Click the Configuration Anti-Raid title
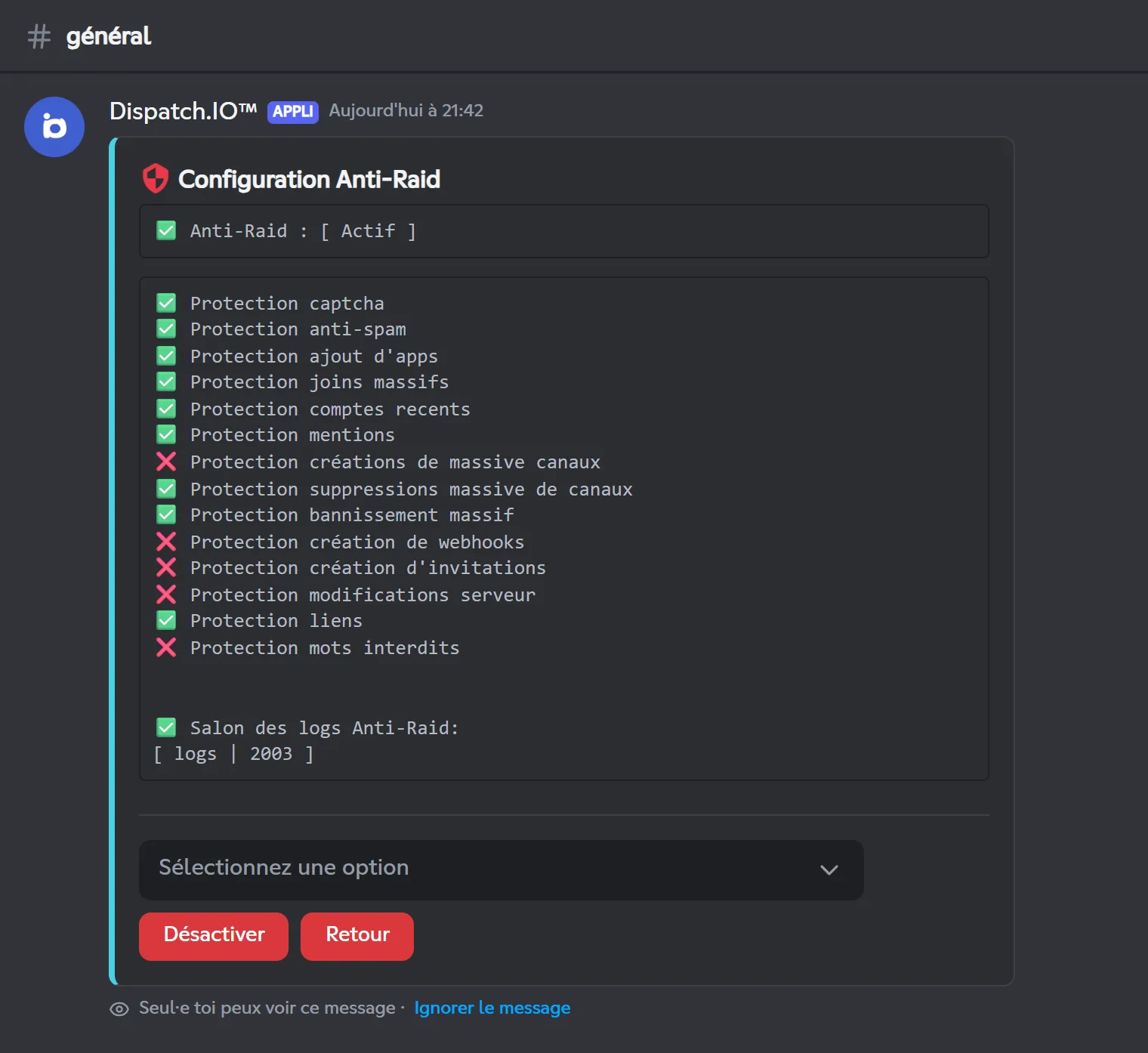 point(309,180)
